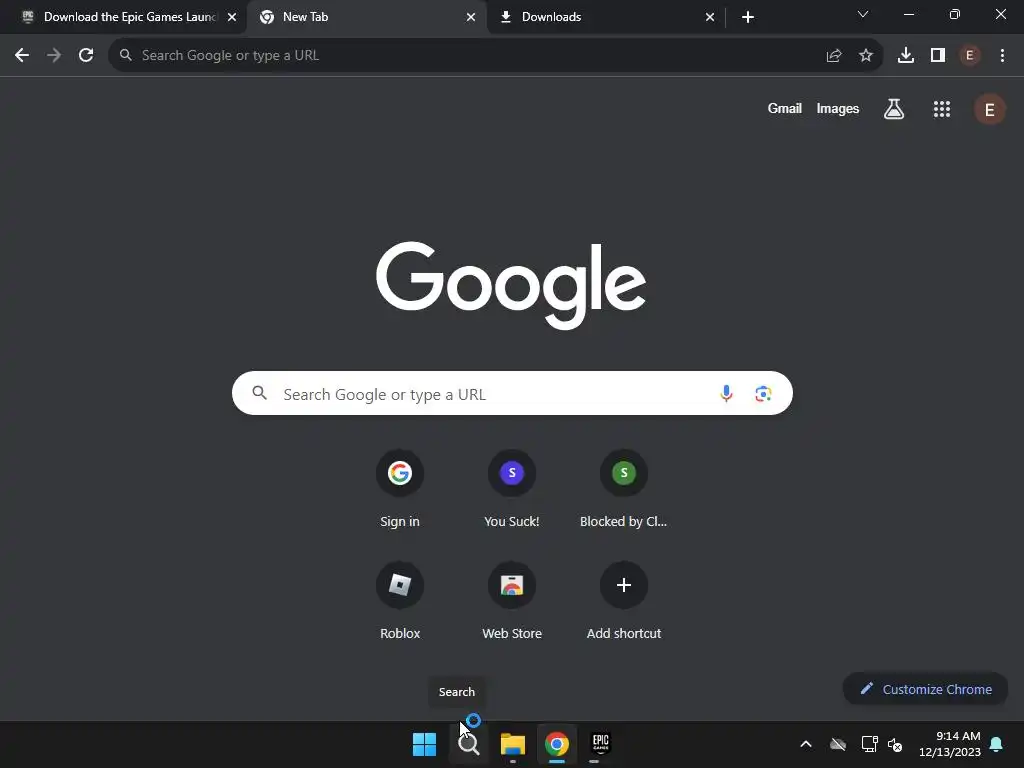Toggle the Chrome side panel

(938, 56)
